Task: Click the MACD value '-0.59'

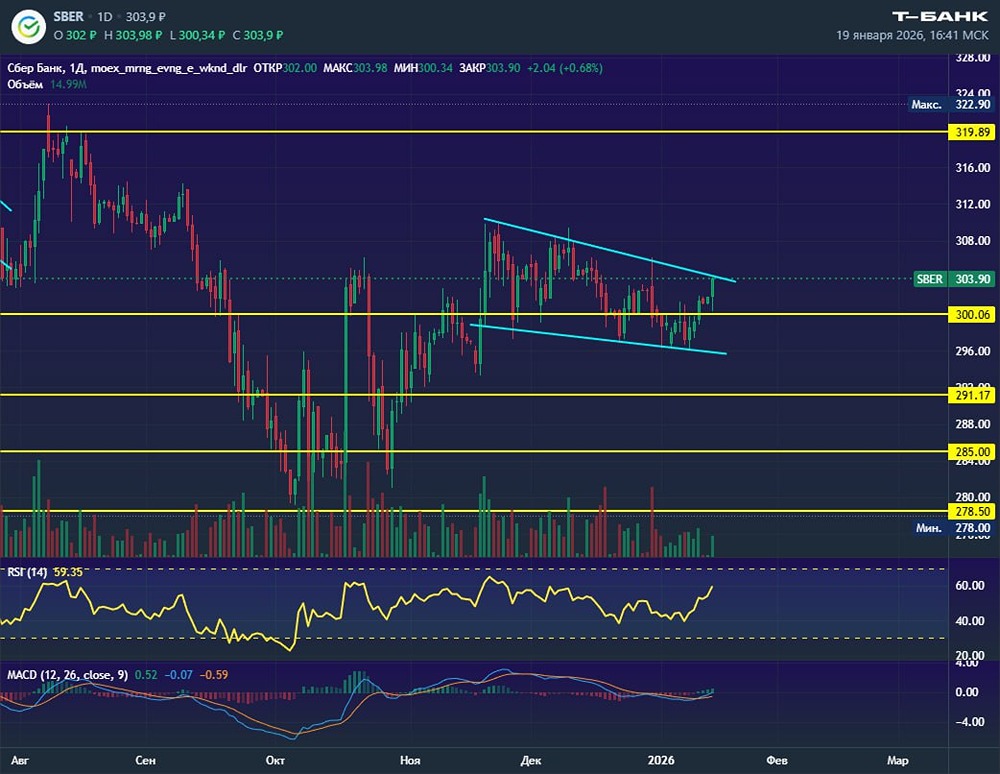Action: (x=214, y=675)
